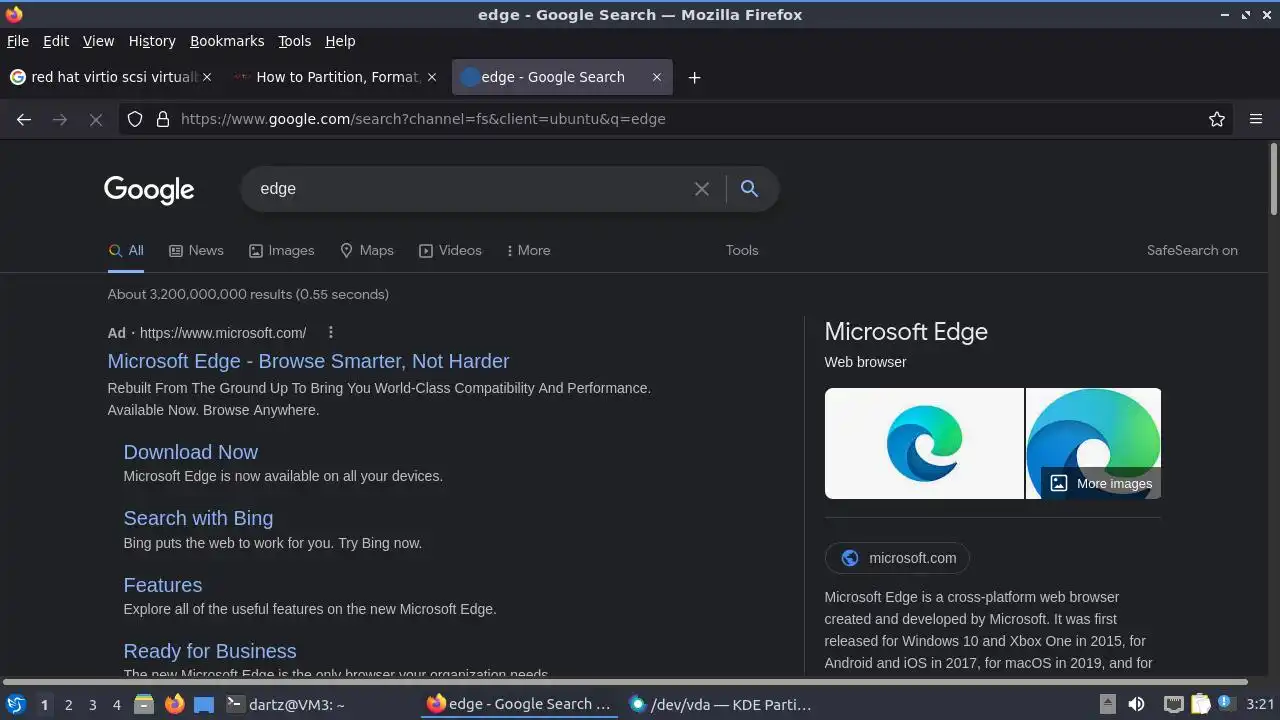Switch to 'red hat virtio scsi' tab
The width and height of the screenshot is (1280, 720).
pyautogui.click(x=112, y=77)
